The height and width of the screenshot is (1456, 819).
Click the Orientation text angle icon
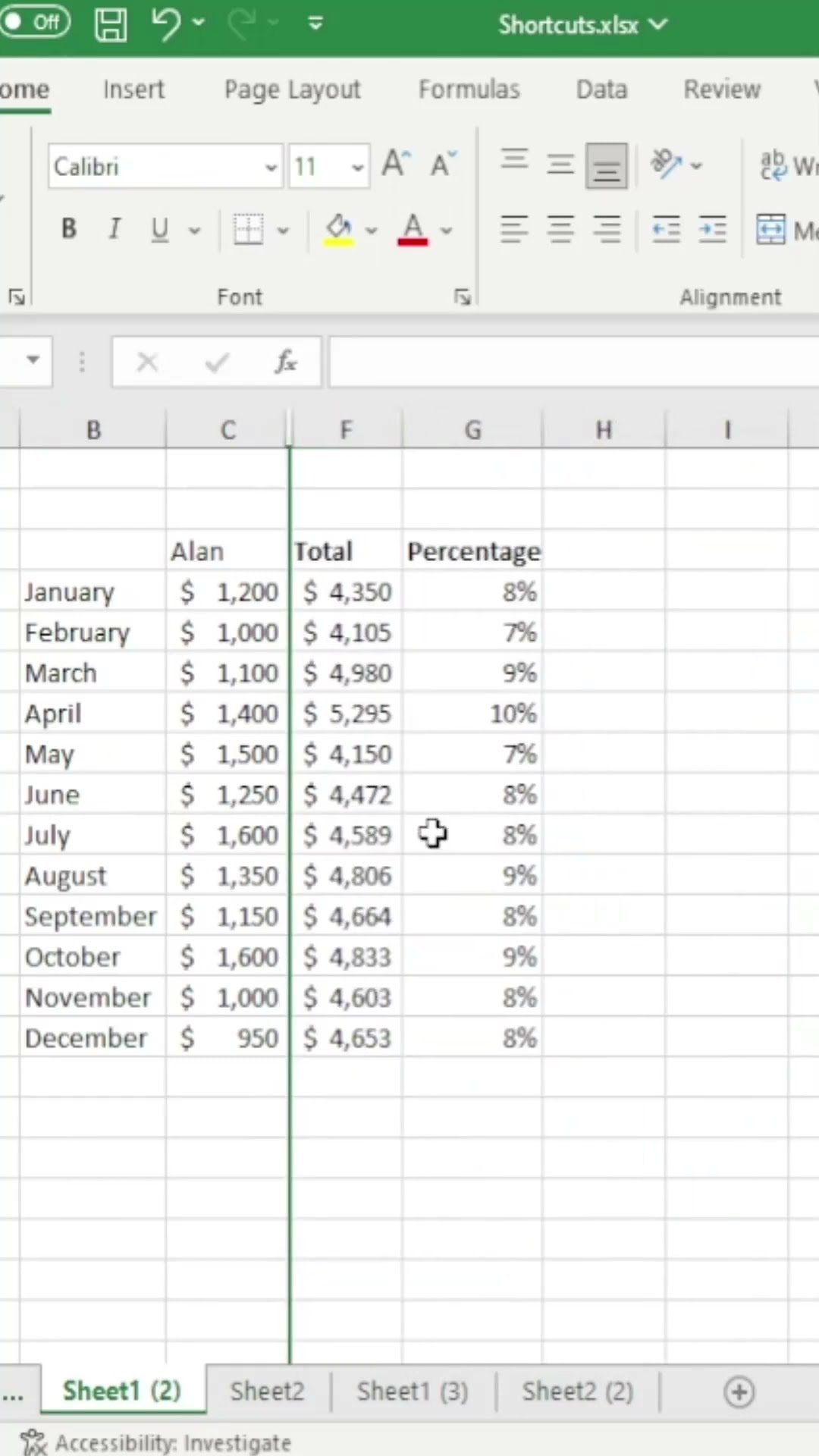tap(667, 165)
